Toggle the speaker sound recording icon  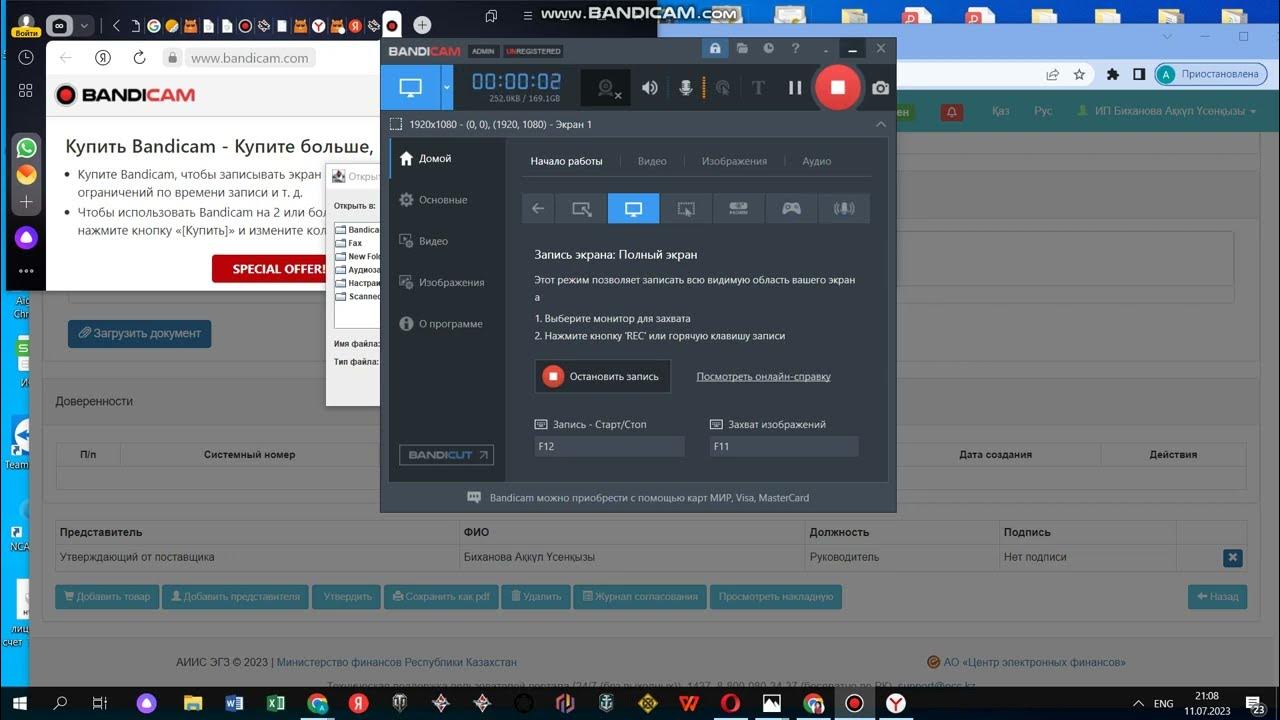coord(650,88)
